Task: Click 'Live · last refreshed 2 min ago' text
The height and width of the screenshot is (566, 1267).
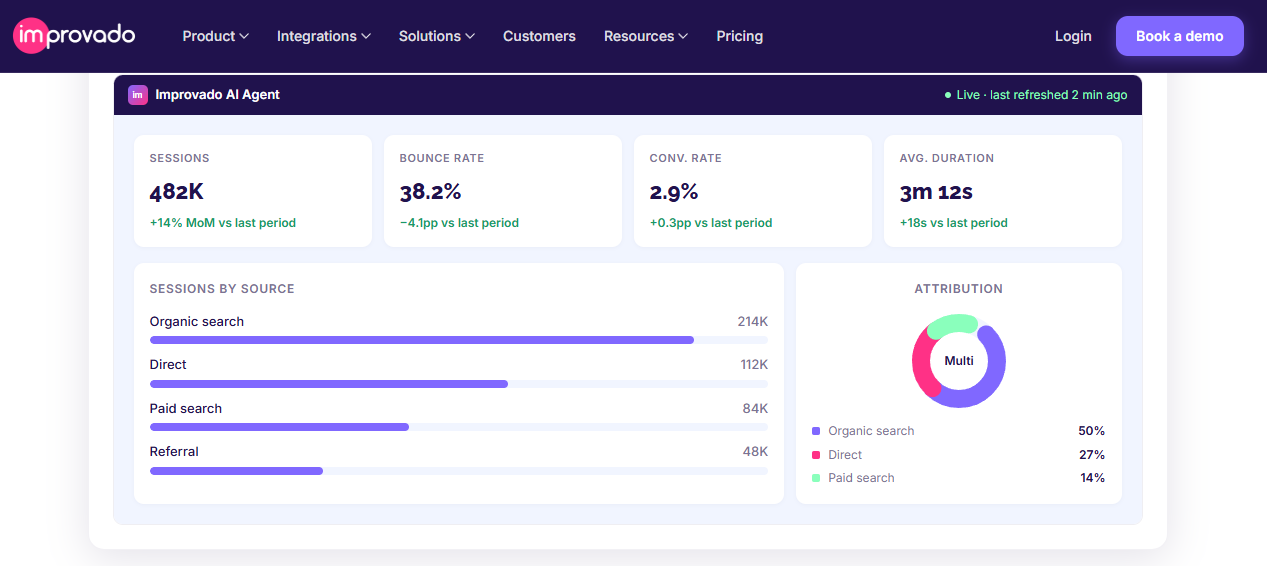Action: pos(1042,95)
